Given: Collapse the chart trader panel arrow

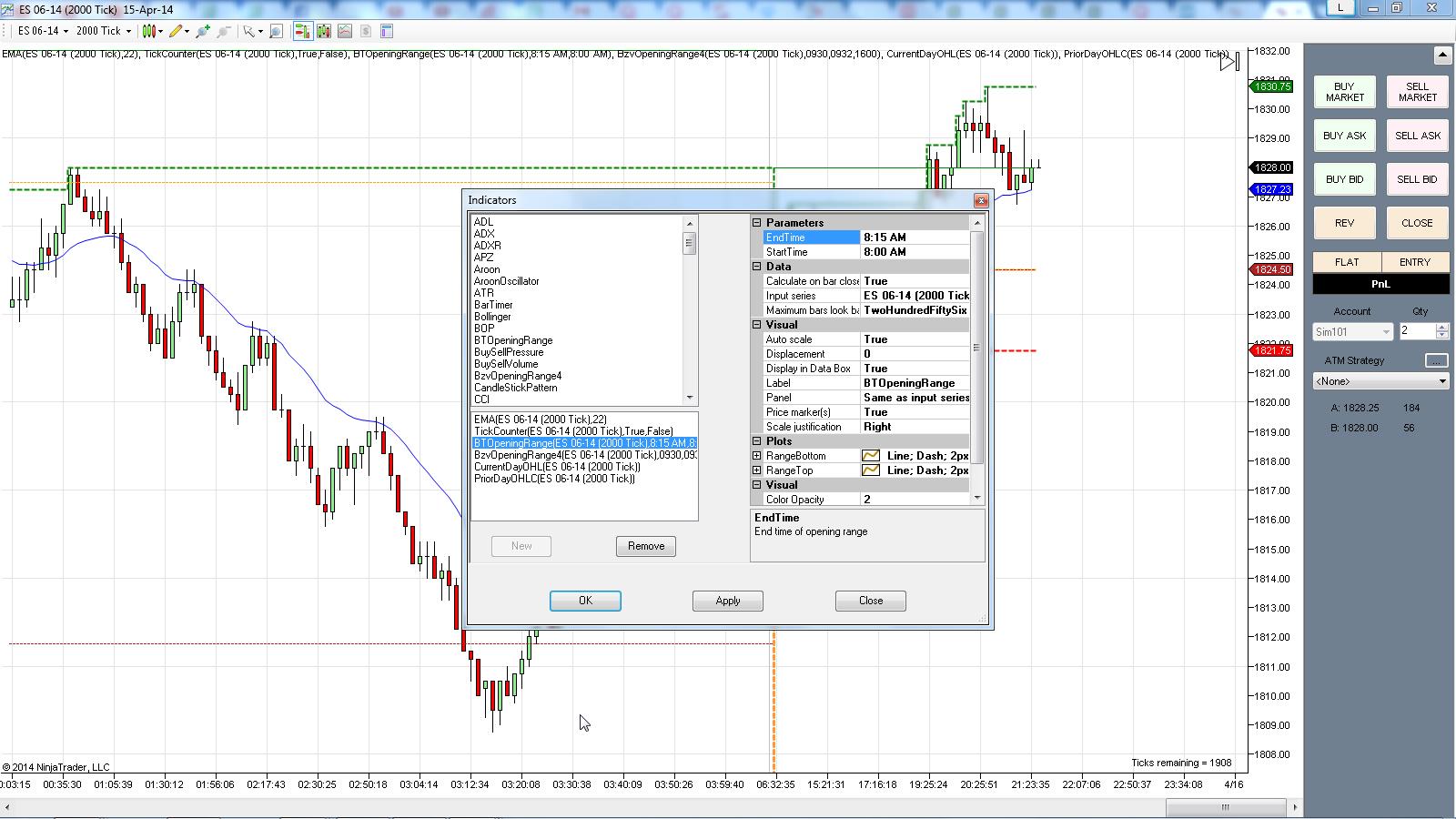Looking at the screenshot, I should pyautogui.click(x=1441, y=56).
